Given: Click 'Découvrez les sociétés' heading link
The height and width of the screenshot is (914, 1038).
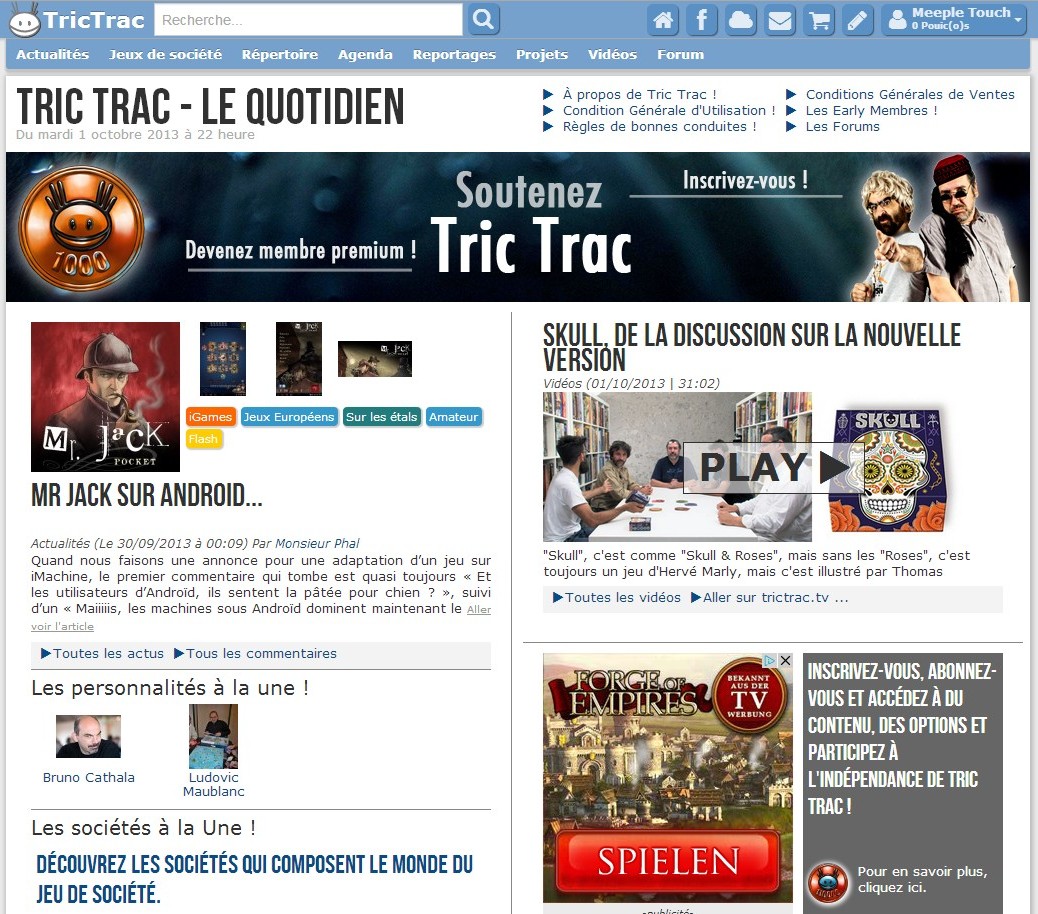Looking at the screenshot, I should pyautogui.click(x=255, y=879).
